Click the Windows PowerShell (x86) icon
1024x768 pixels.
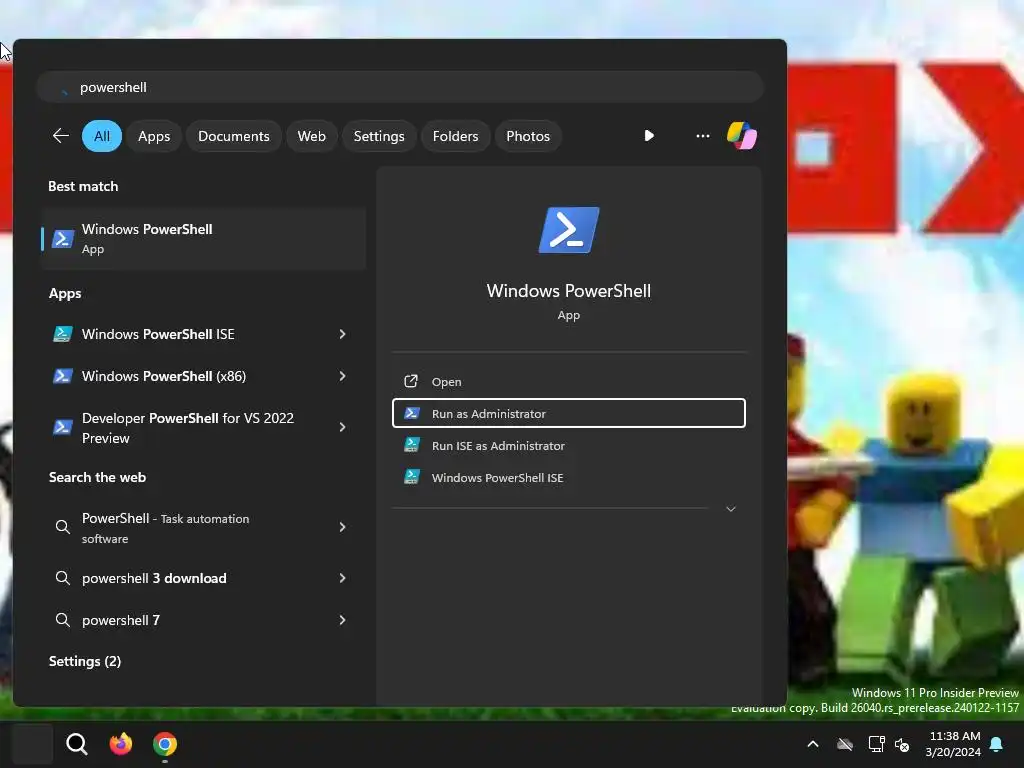[63, 376]
